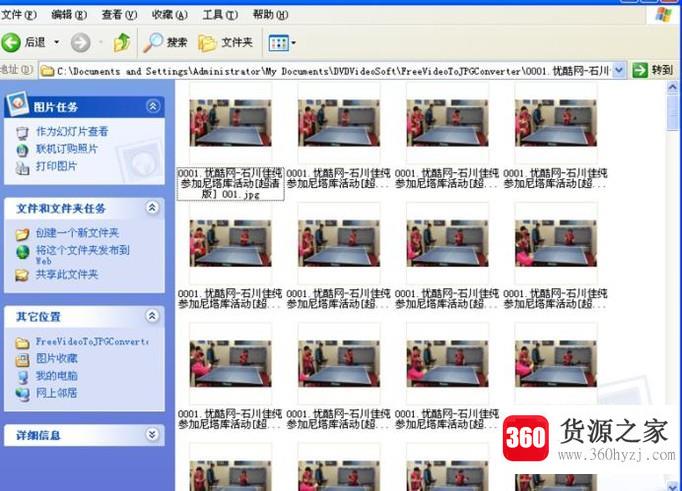Select the second thumbnail in second row

tap(339, 243)
